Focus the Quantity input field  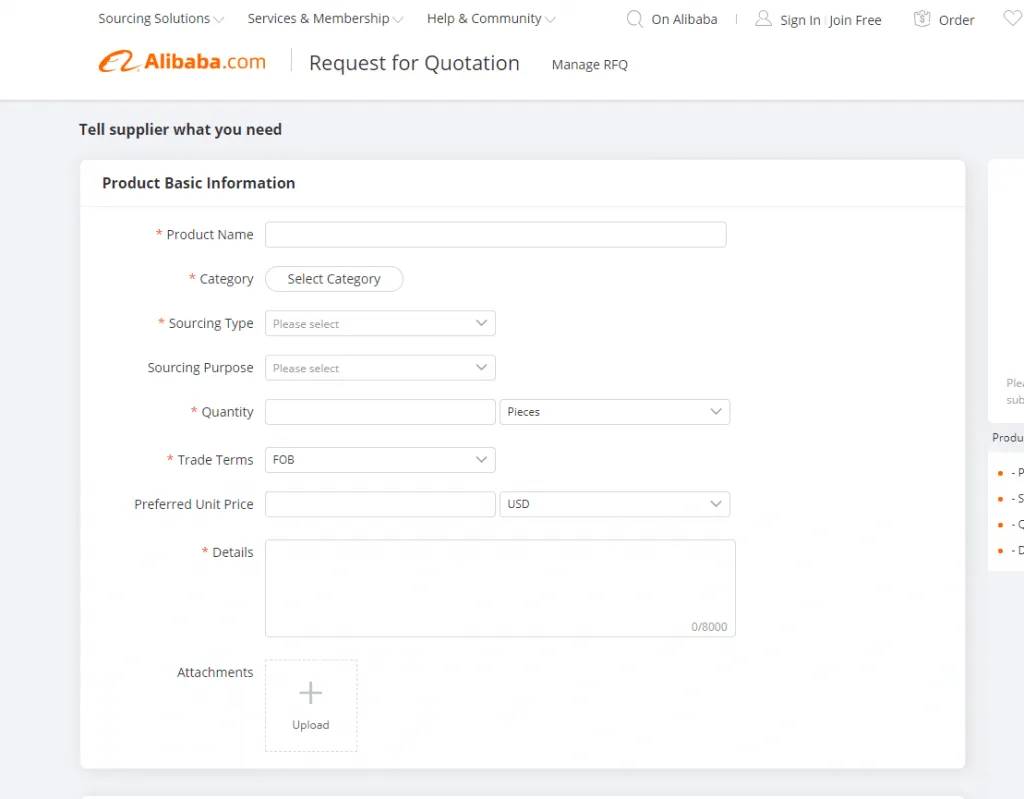tap(380, 412)
